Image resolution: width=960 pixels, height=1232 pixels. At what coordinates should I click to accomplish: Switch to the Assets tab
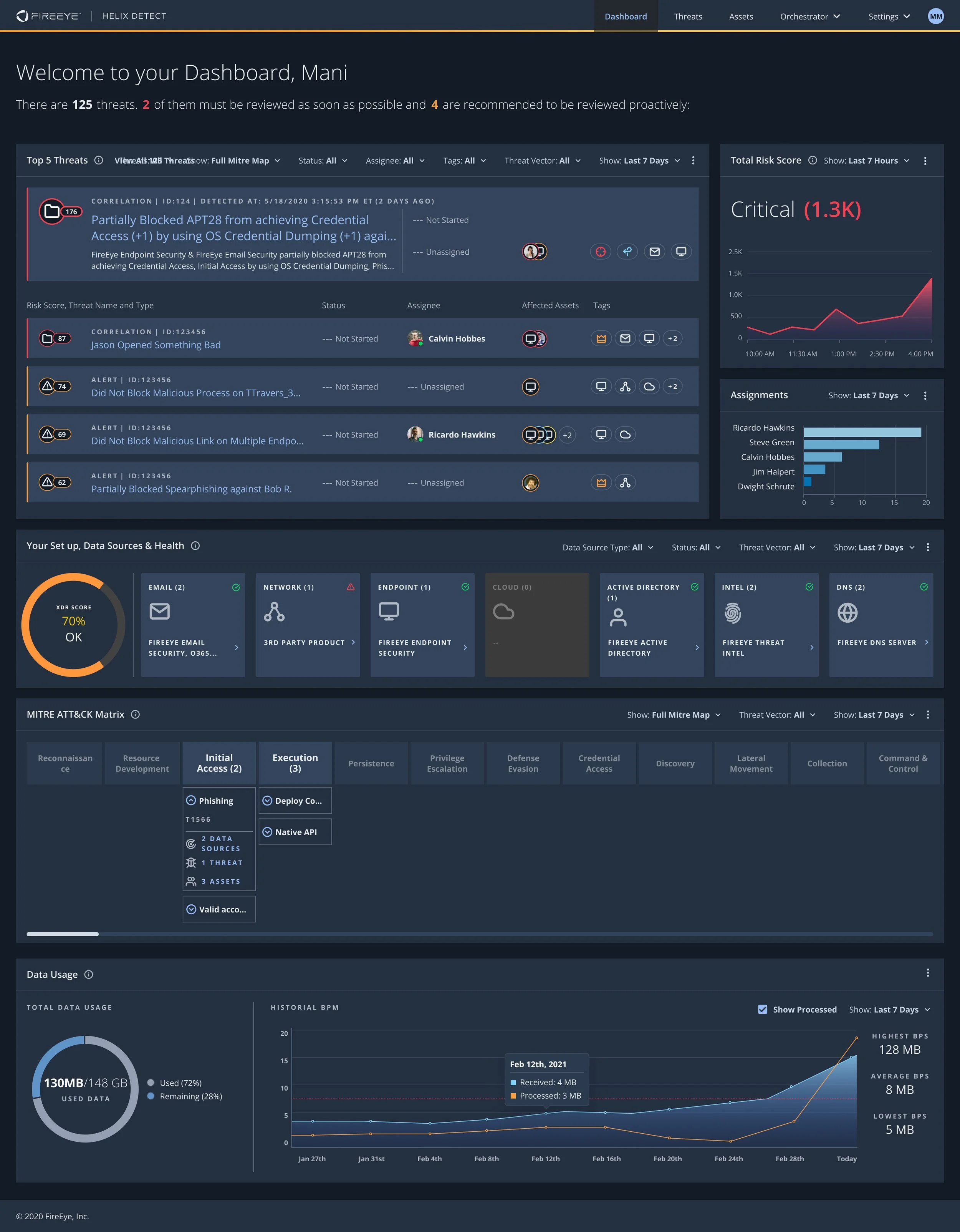click(x=741, y=17)
